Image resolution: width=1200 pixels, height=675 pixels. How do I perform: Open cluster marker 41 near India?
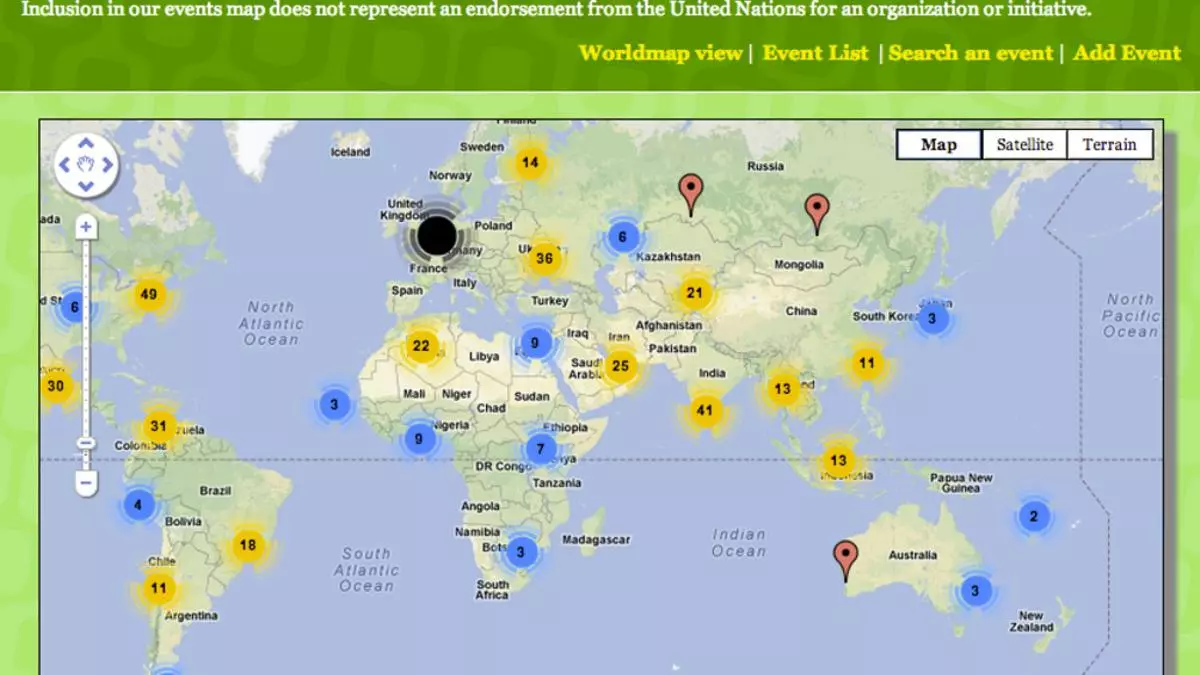706,410
